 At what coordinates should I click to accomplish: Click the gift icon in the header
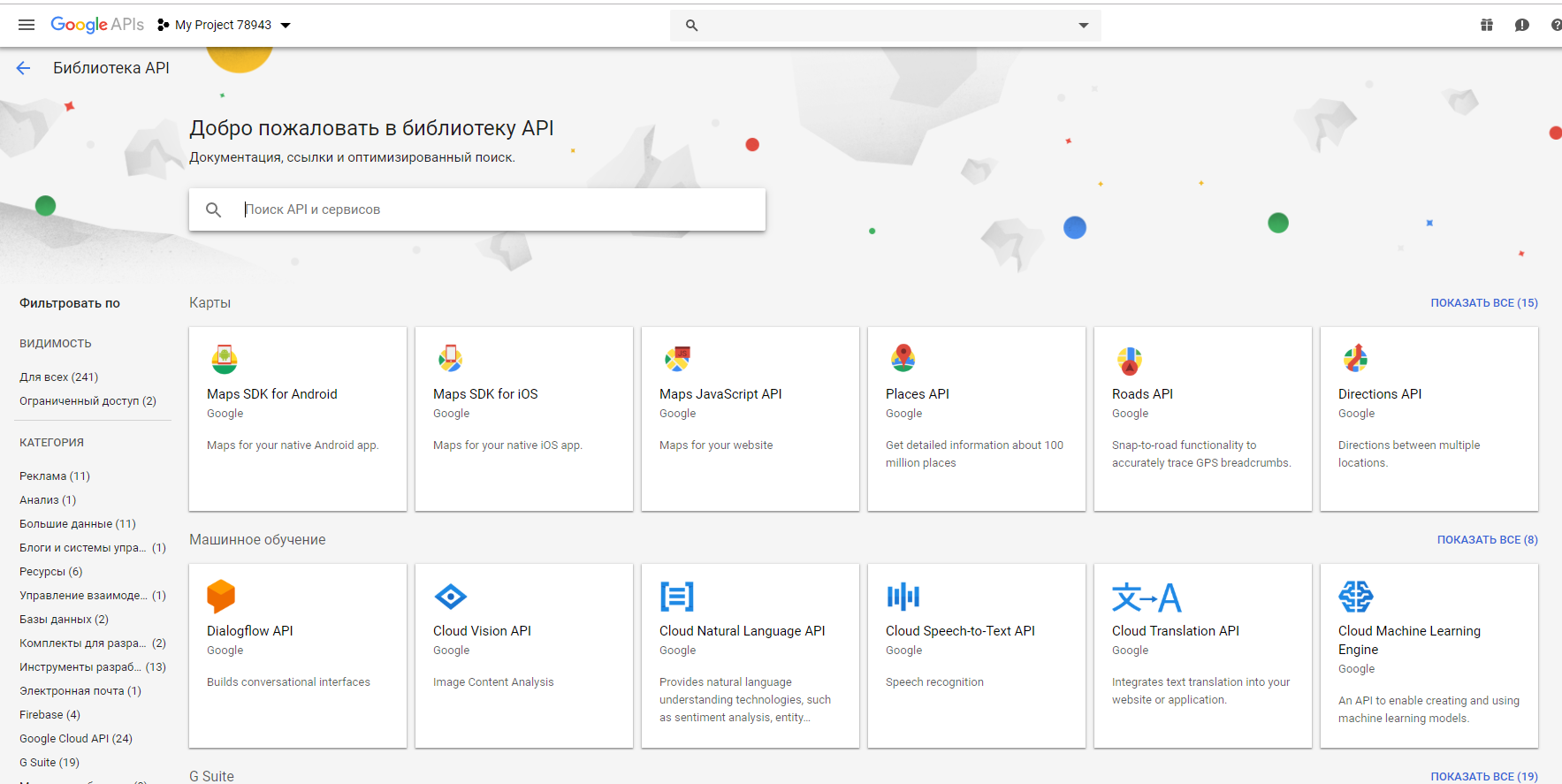tap(1487, 25)
